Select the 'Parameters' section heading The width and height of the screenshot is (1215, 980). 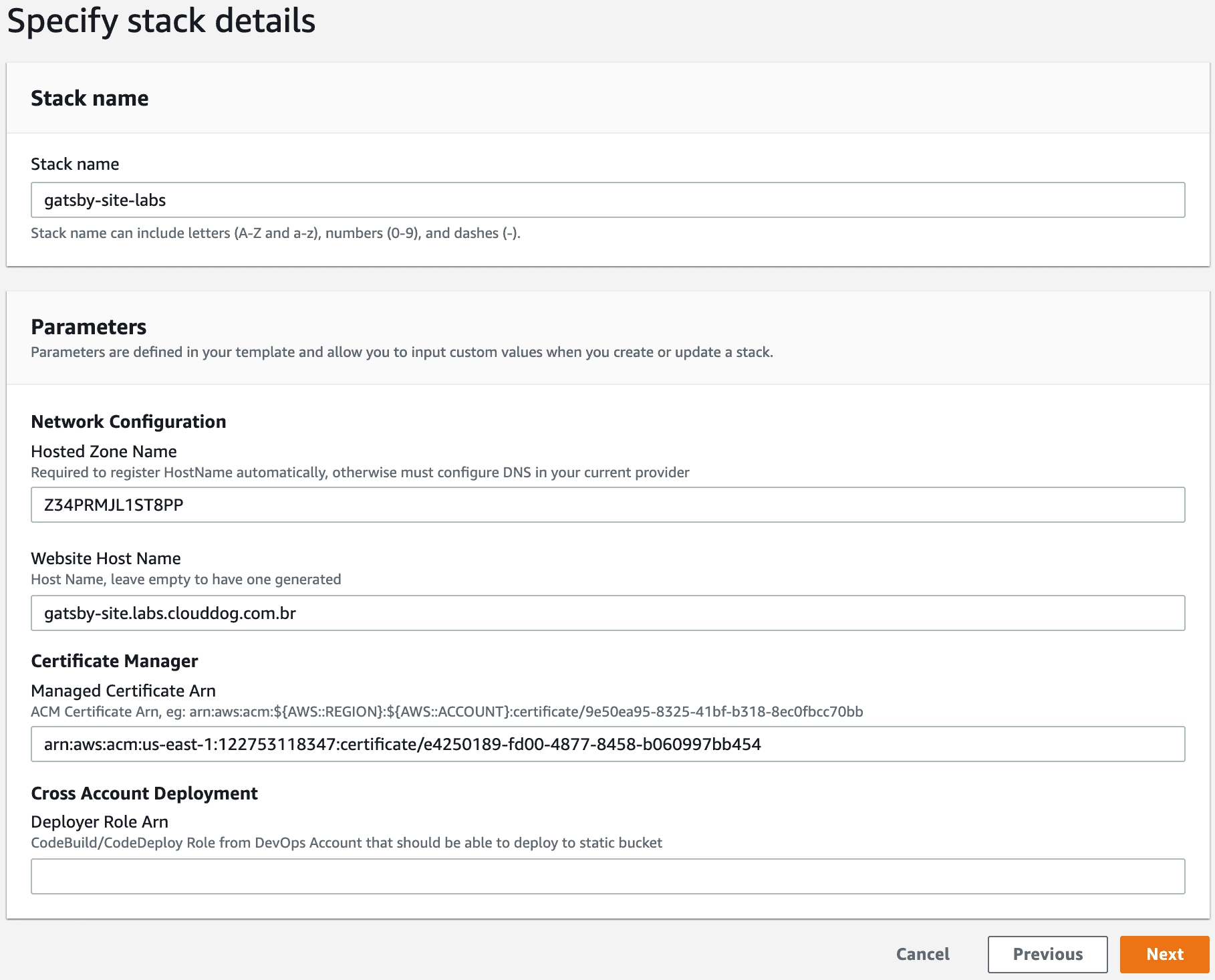click(89, 327)
